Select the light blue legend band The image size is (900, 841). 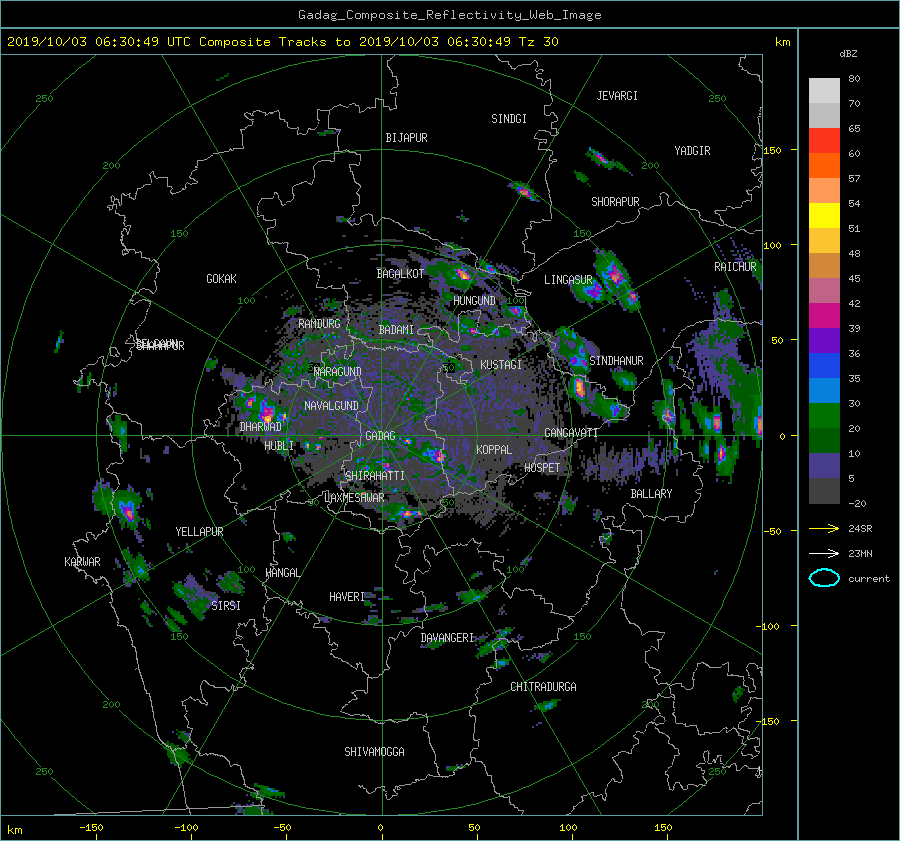click(824, 390)
